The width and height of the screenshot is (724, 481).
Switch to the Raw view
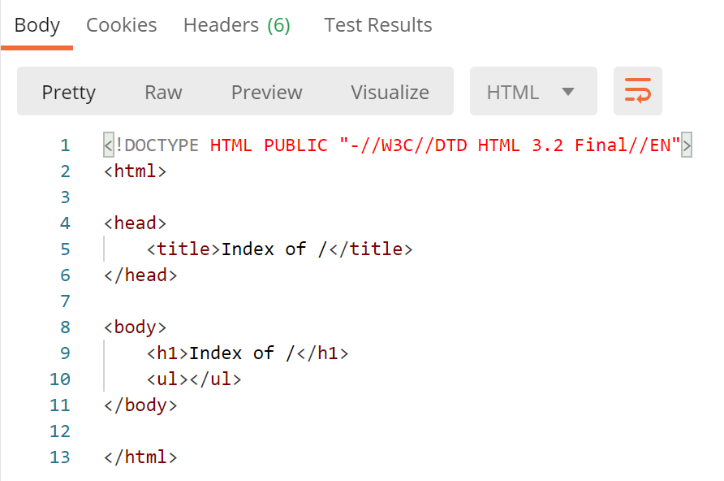(163, 92)
